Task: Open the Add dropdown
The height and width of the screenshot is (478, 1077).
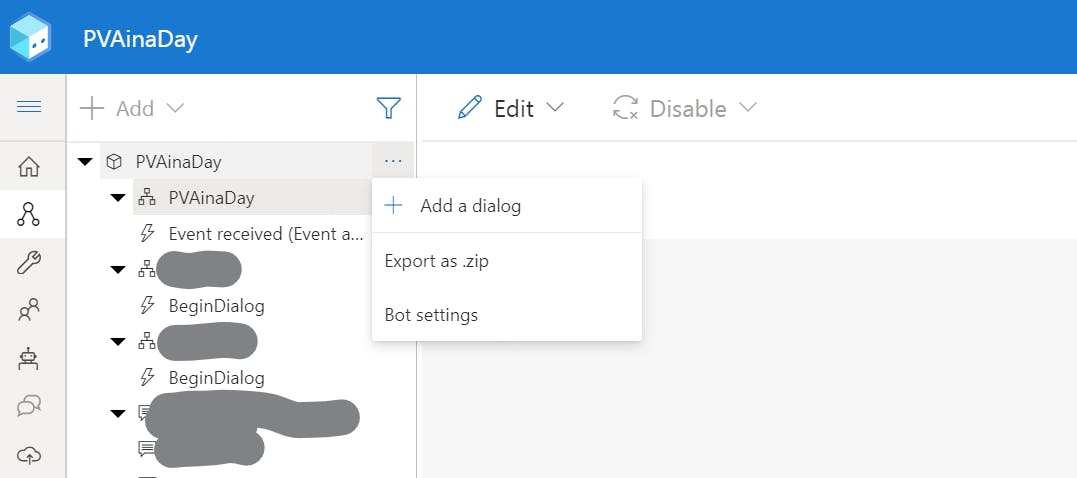Action: 133,108
